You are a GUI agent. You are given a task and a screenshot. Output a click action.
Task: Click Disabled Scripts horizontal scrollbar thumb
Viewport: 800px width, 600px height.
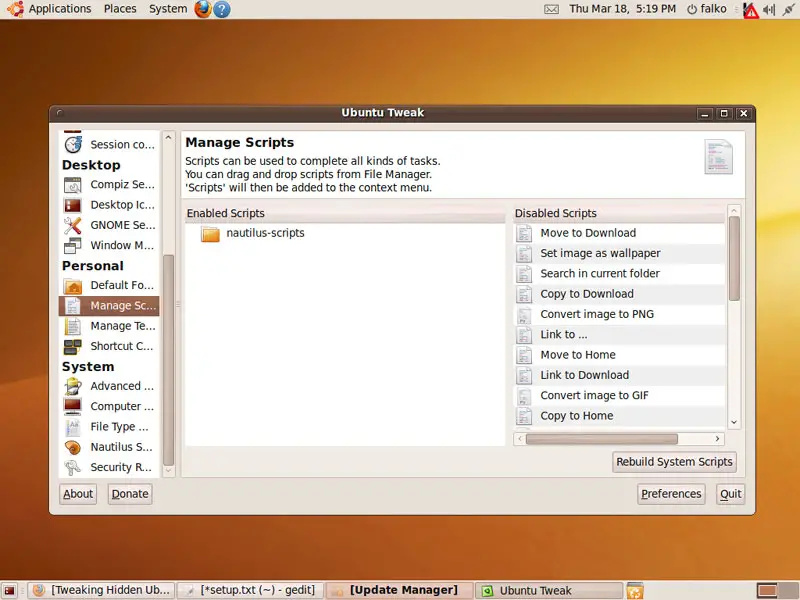(602, 439)
